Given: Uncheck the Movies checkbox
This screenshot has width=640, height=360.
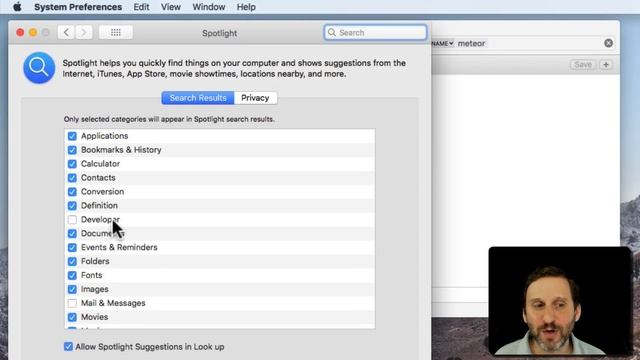Looking at the screenshot, I should 72,317.
